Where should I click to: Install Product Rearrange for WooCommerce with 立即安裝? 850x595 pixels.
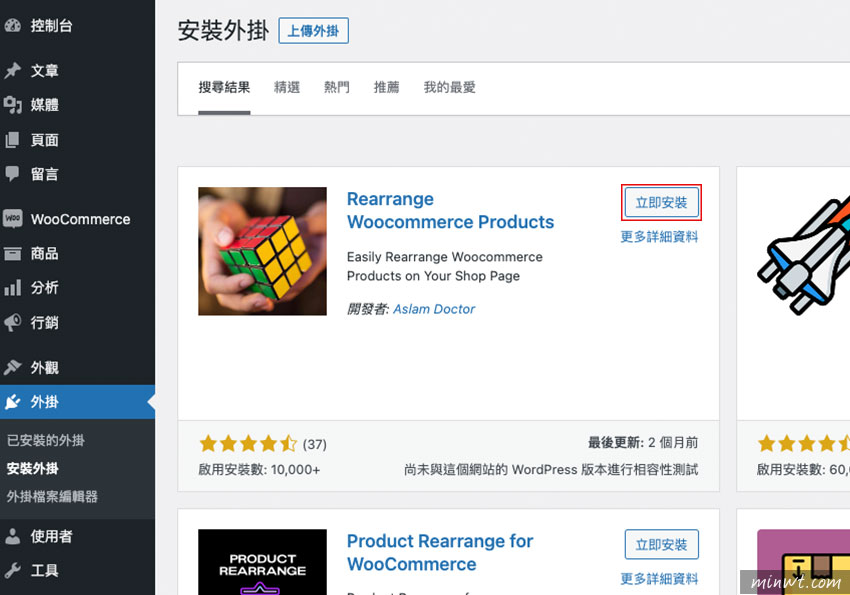tap(661, 545)
